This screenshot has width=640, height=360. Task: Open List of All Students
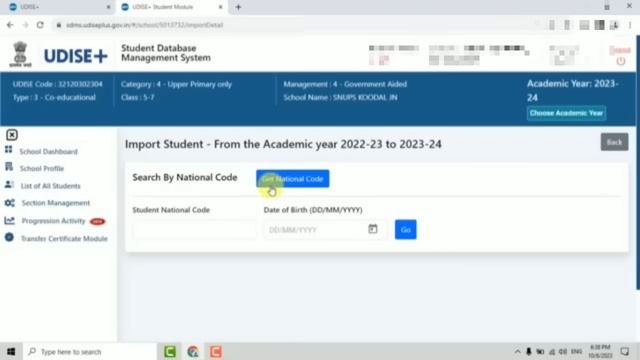(51, 186)
